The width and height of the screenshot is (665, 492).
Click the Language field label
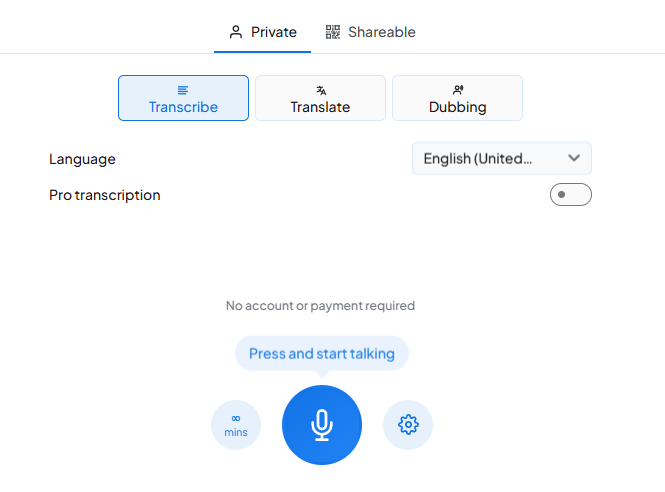pyautogui.click(x=82, y=159)
